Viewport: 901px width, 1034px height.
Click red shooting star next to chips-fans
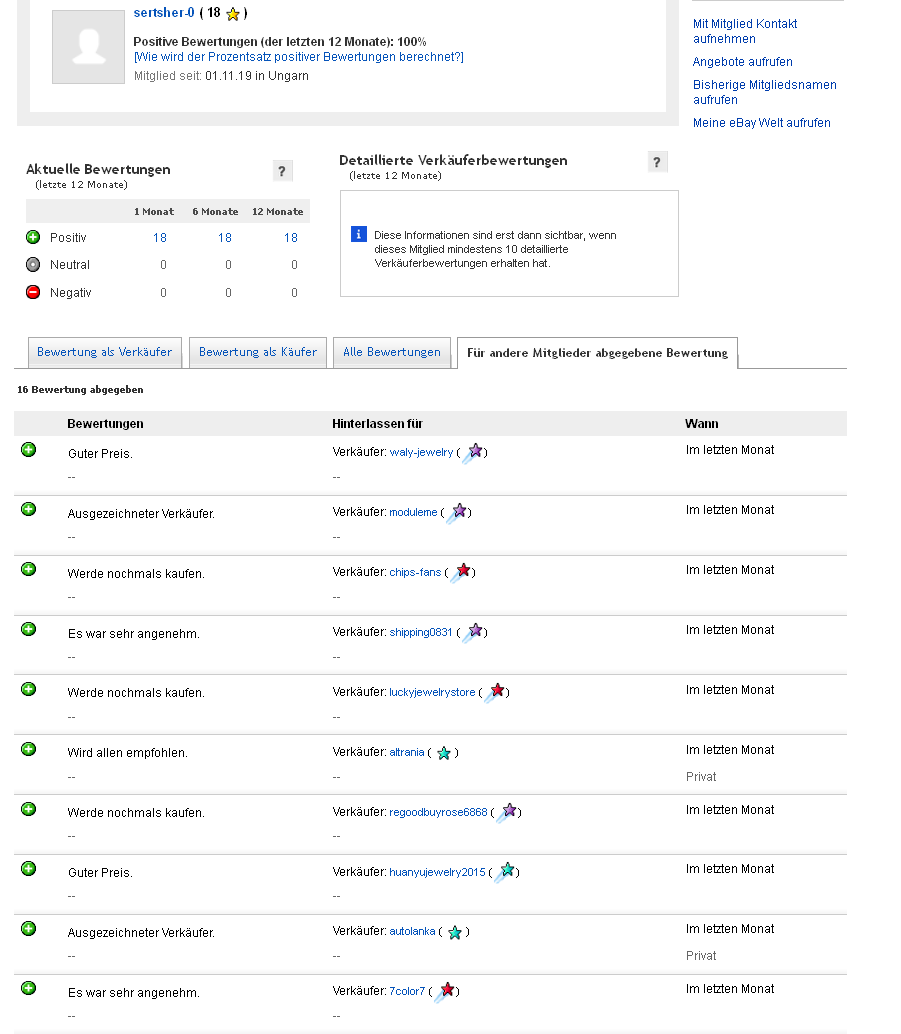(x=460, y=574)
